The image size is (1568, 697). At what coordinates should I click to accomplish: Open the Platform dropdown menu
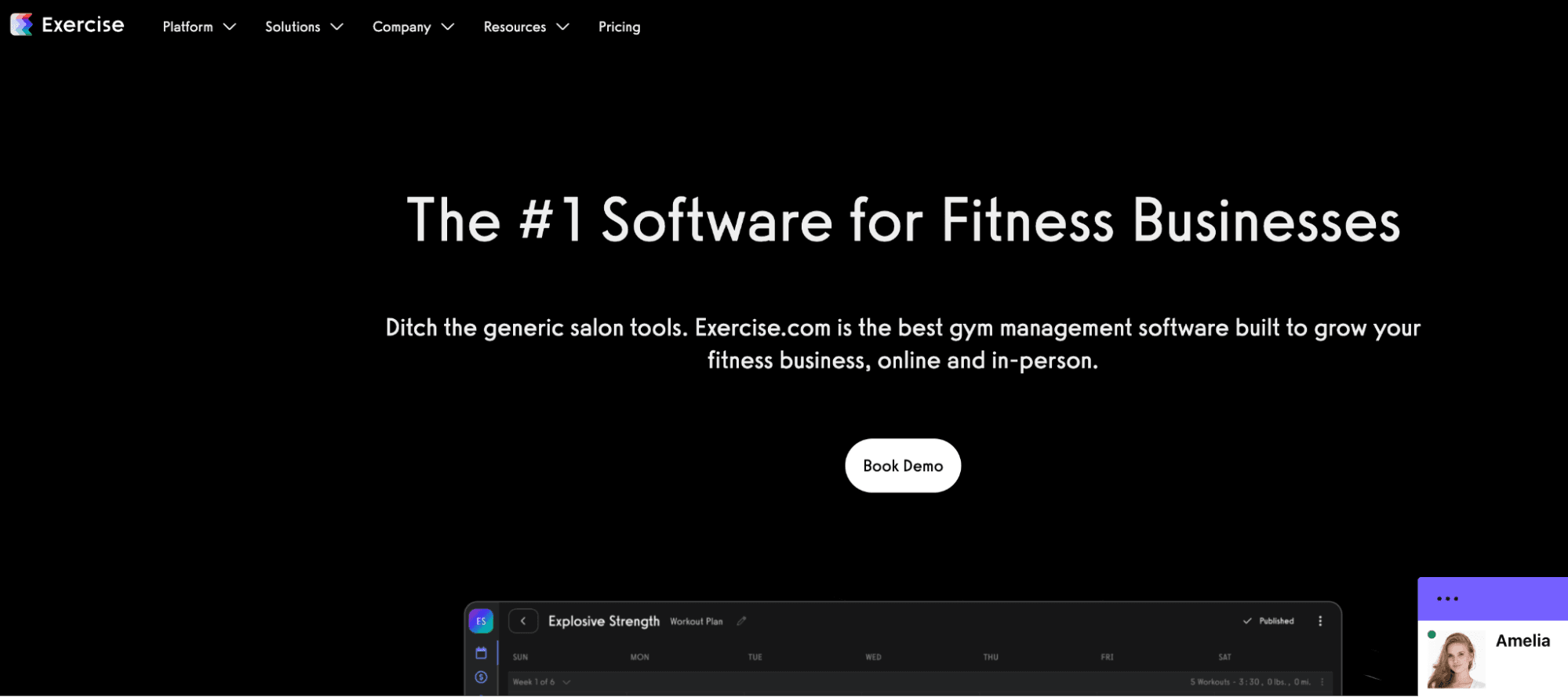tap(199, 27)
